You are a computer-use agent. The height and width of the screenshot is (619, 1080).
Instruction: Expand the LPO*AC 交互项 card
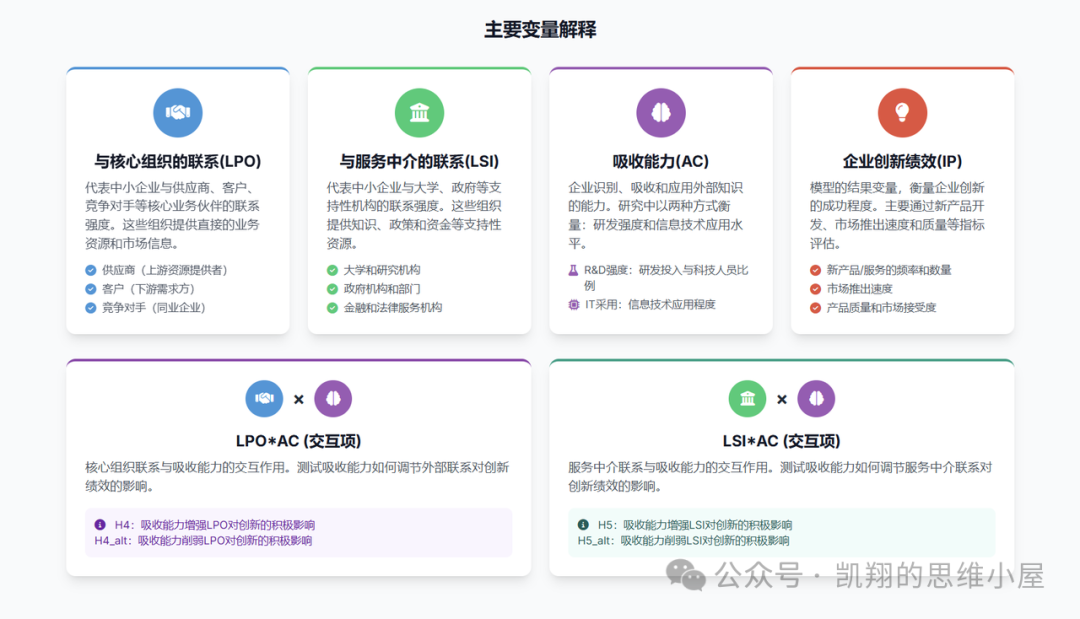coord(298,440)
